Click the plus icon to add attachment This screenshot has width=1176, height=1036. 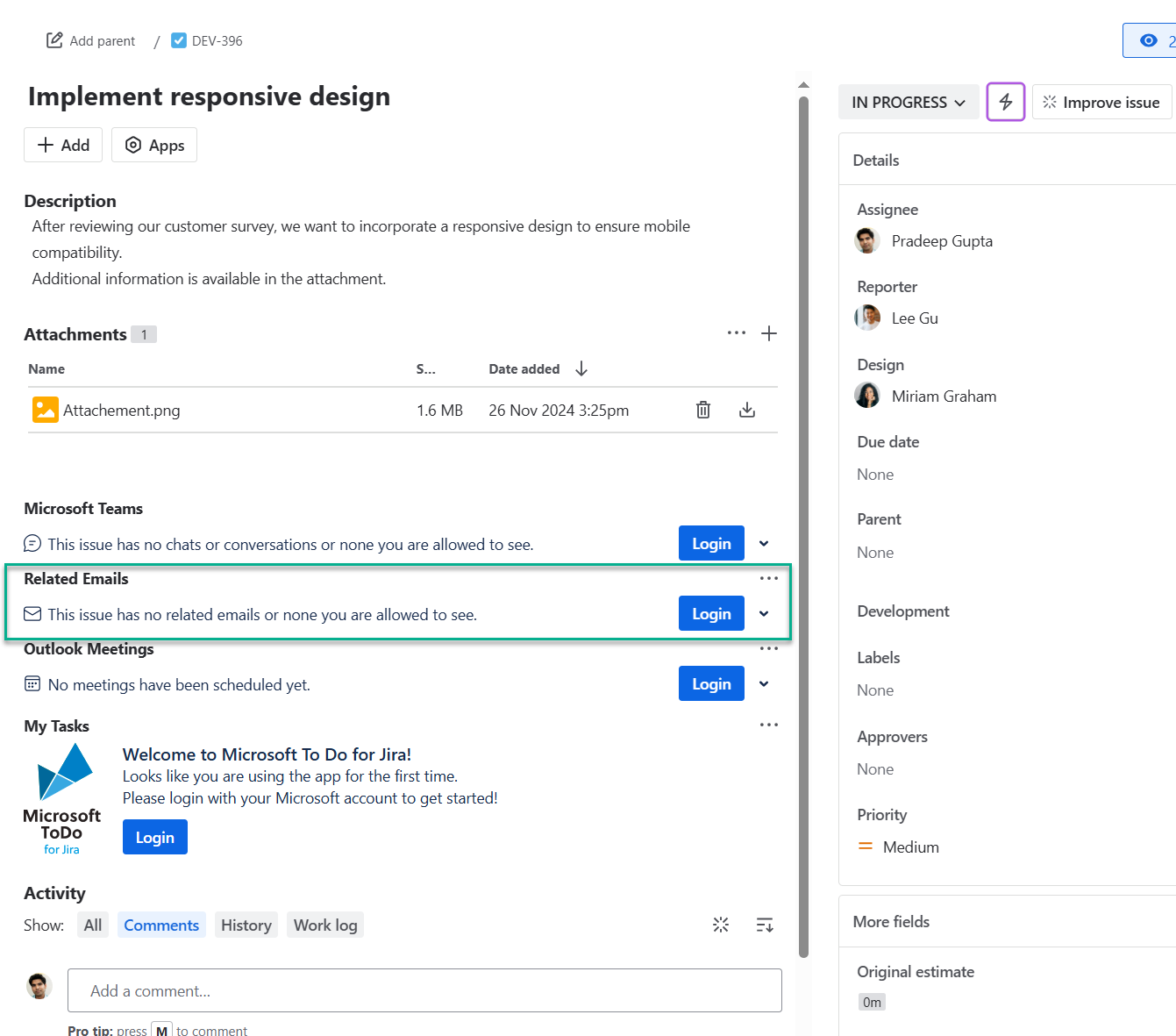[x=768, y=333]
